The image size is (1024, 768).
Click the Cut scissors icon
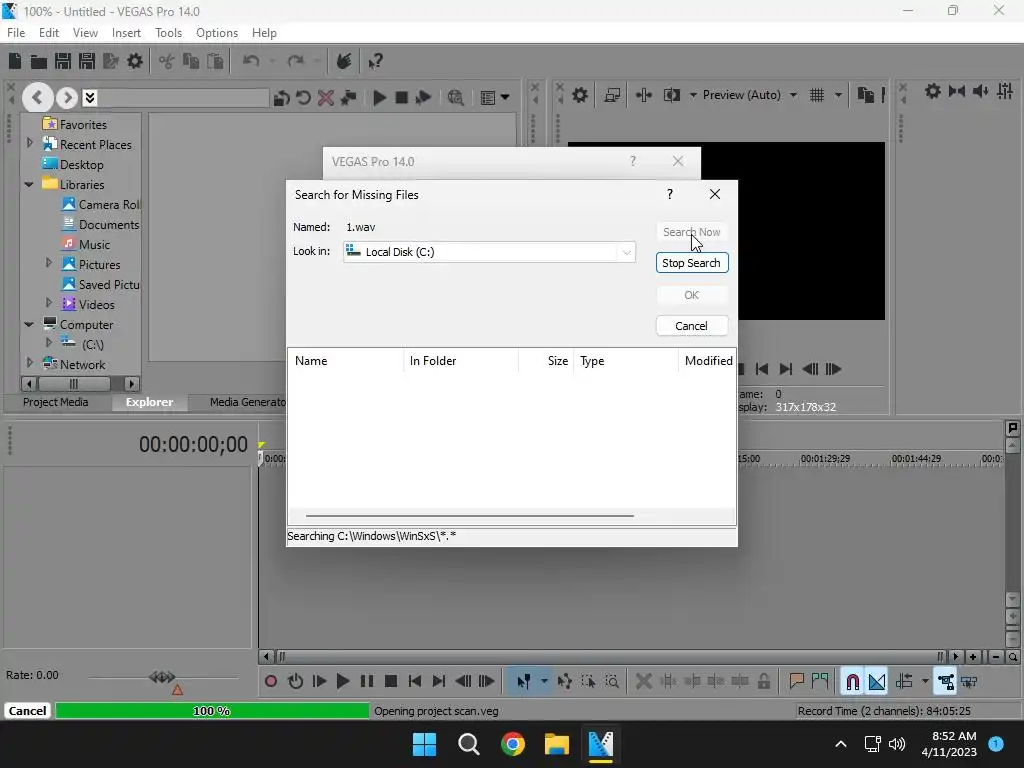click(167, 61)
